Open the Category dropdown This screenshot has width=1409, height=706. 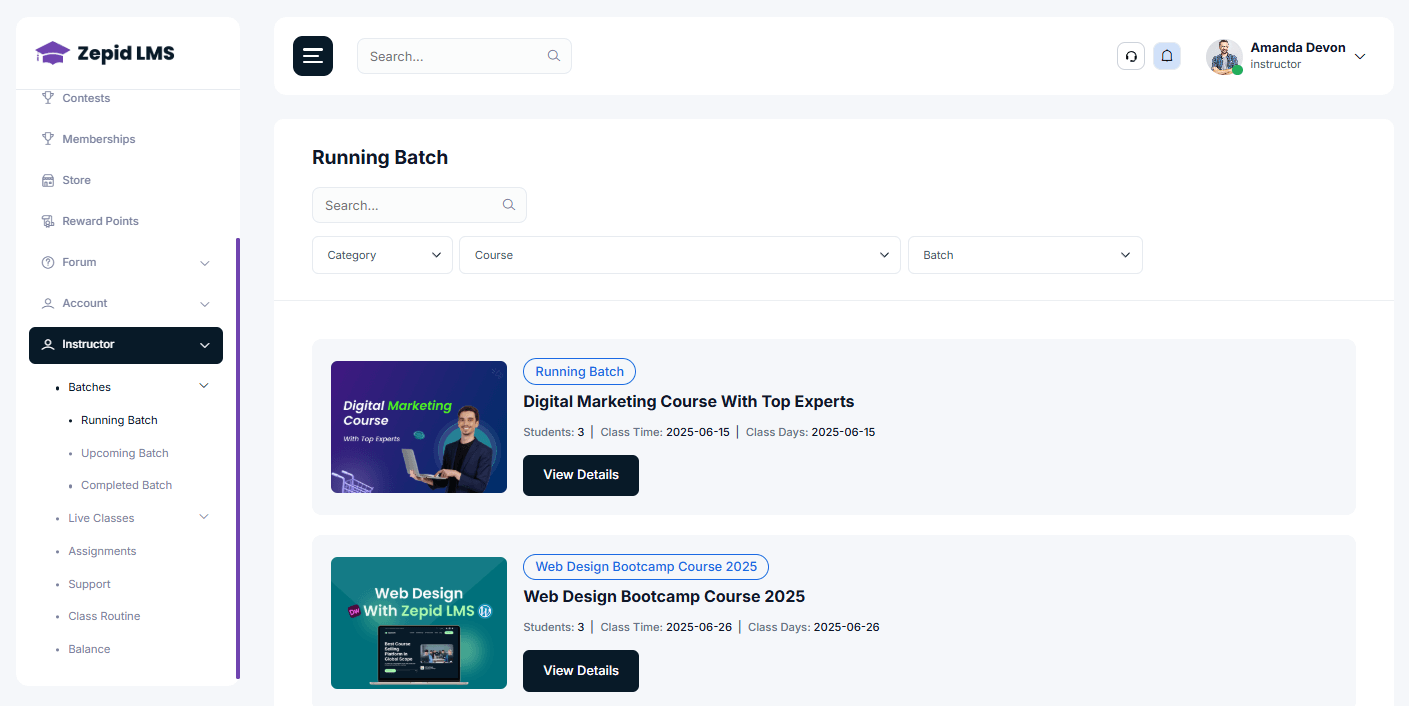tap(381, 255)
